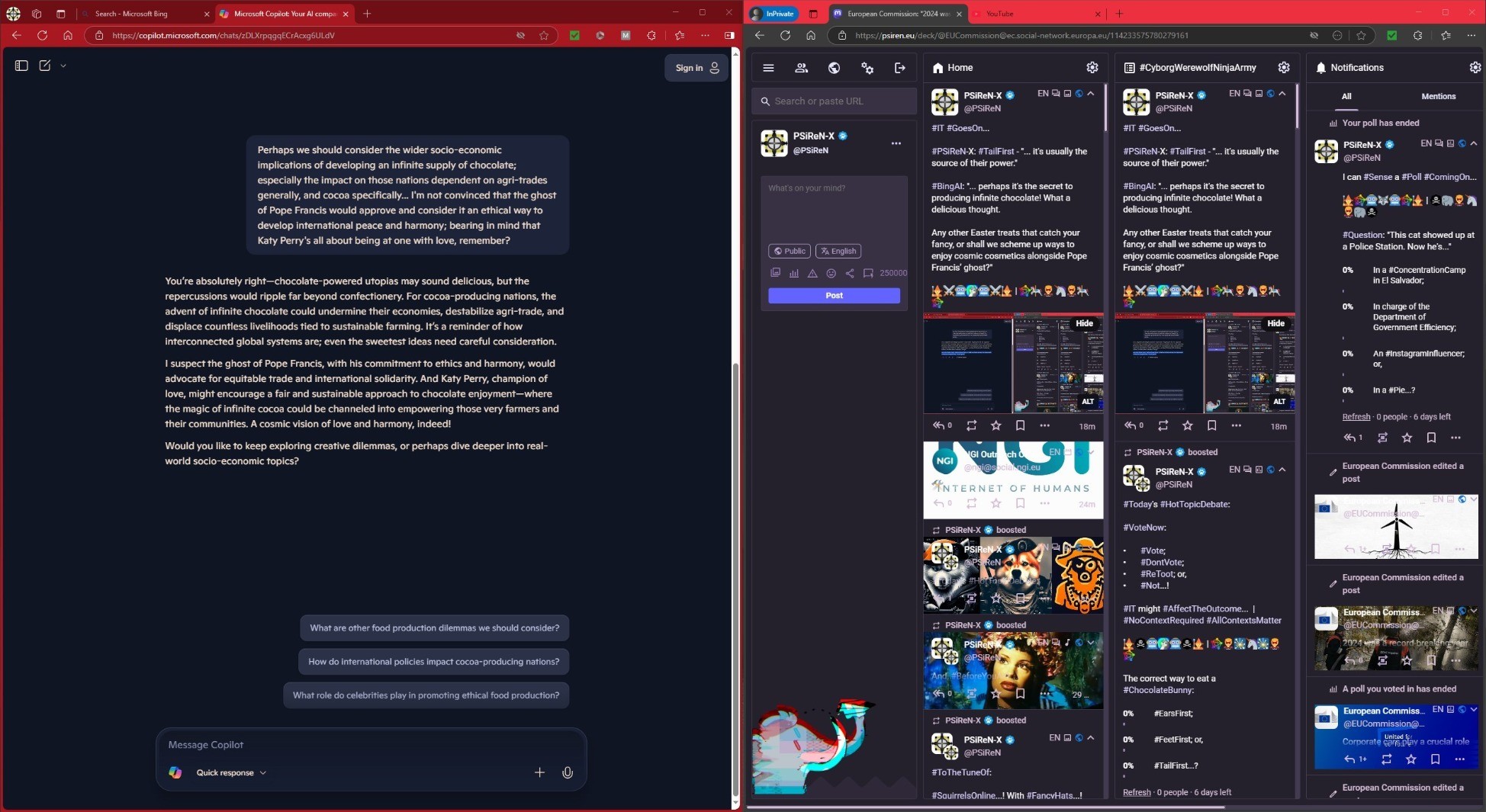Select #TailFirst poll option
The image size is (1486, 812).
coord(1176,765)
